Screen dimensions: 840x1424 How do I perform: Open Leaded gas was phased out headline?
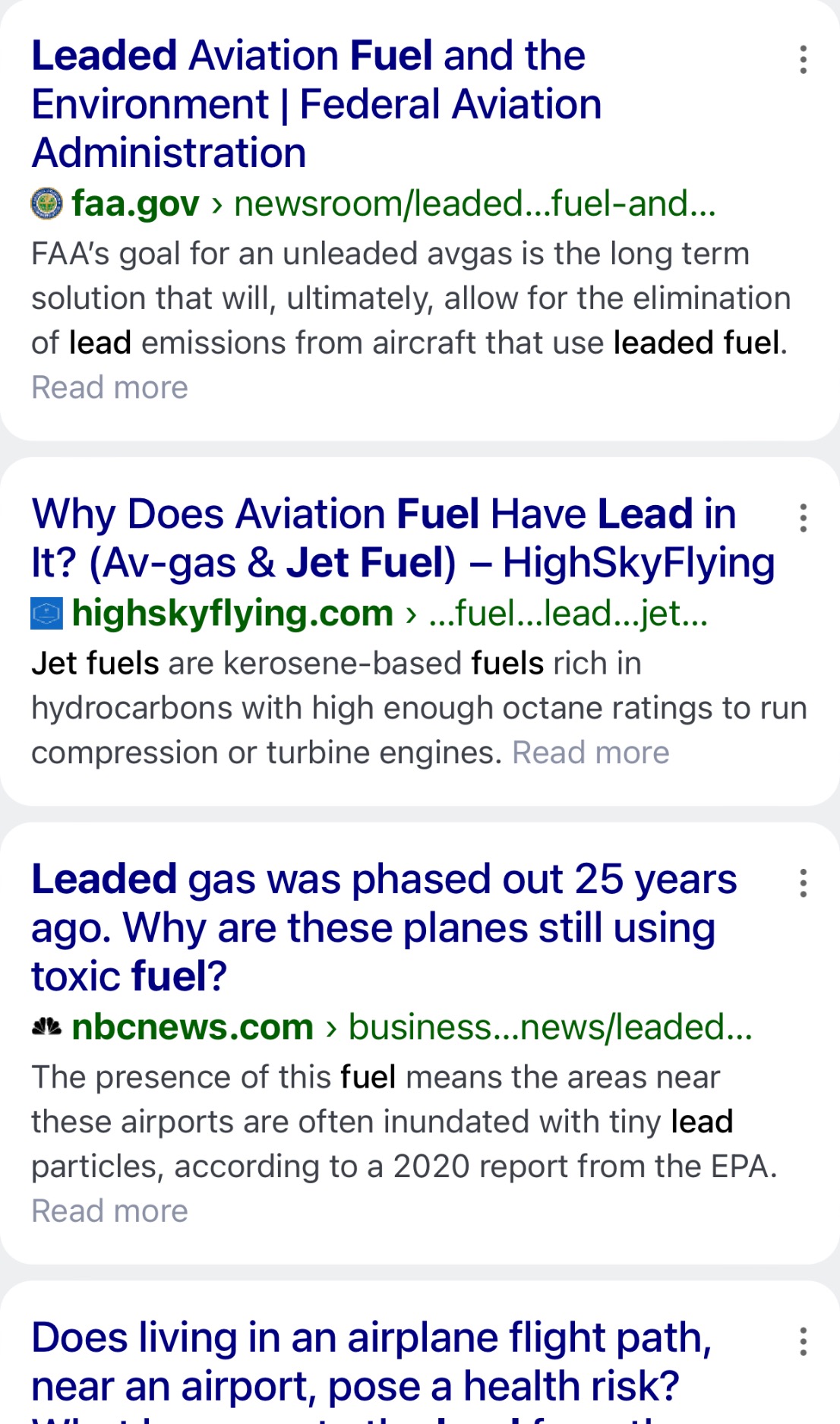click(384, 927)
